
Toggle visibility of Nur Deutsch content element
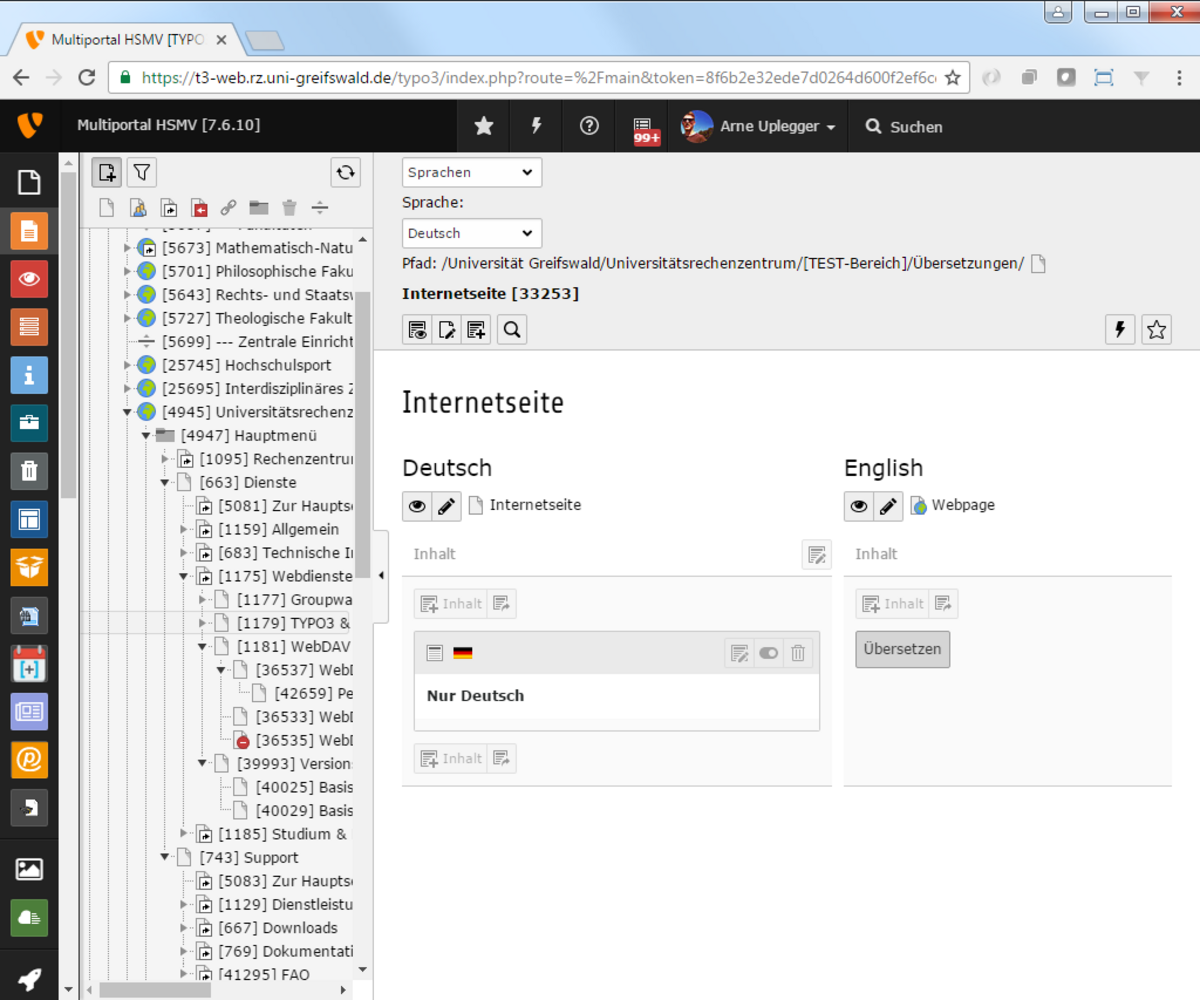point(768,653)
